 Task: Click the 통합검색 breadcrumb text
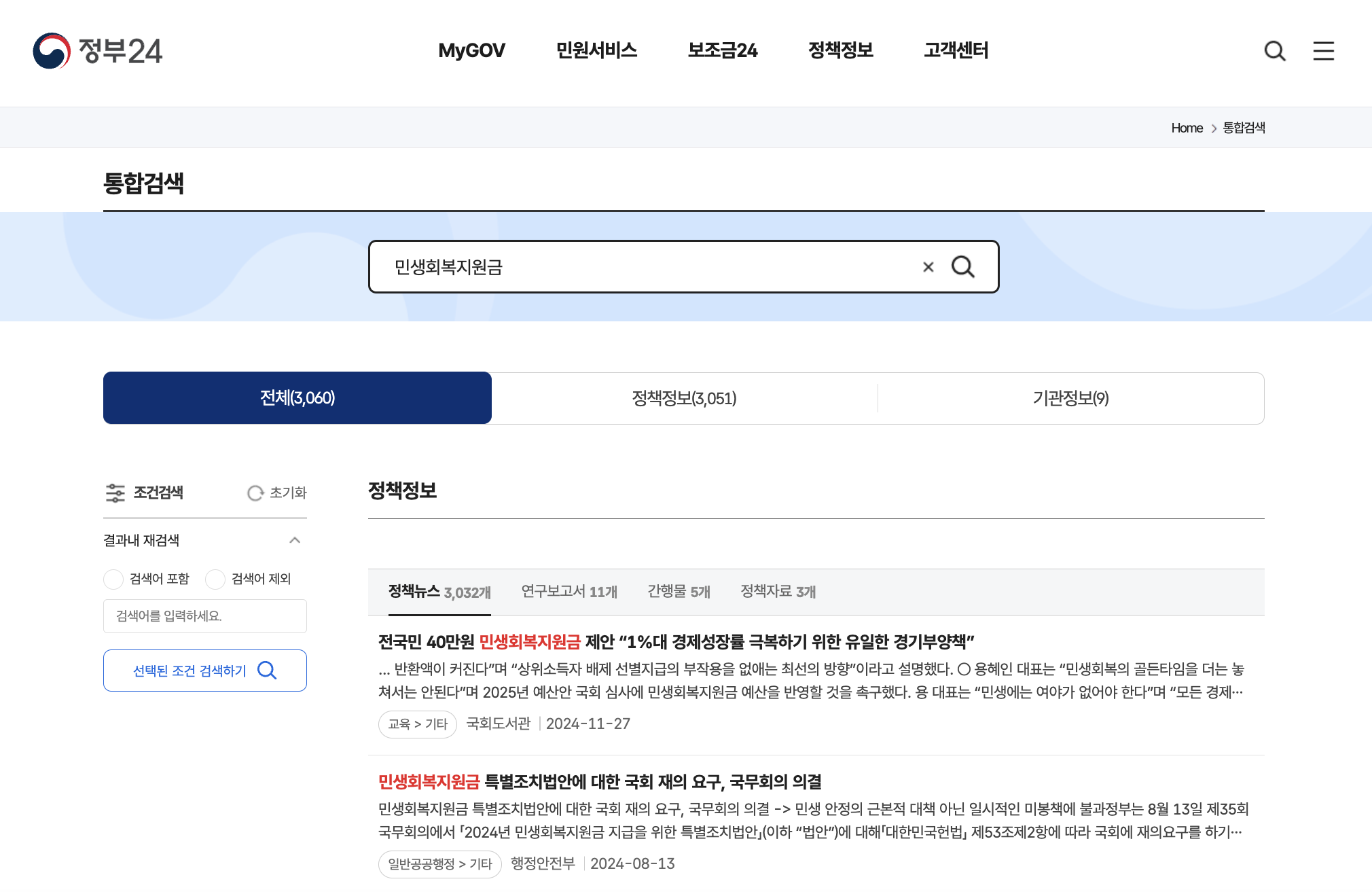[x=1244, y=128]
